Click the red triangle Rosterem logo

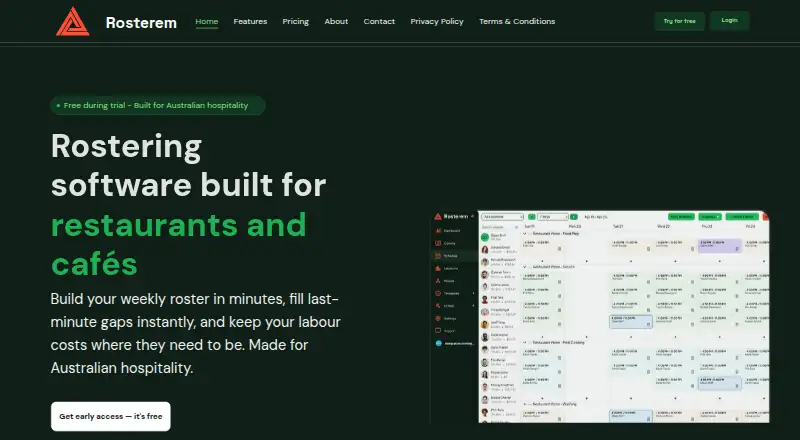tap(72, 21)
